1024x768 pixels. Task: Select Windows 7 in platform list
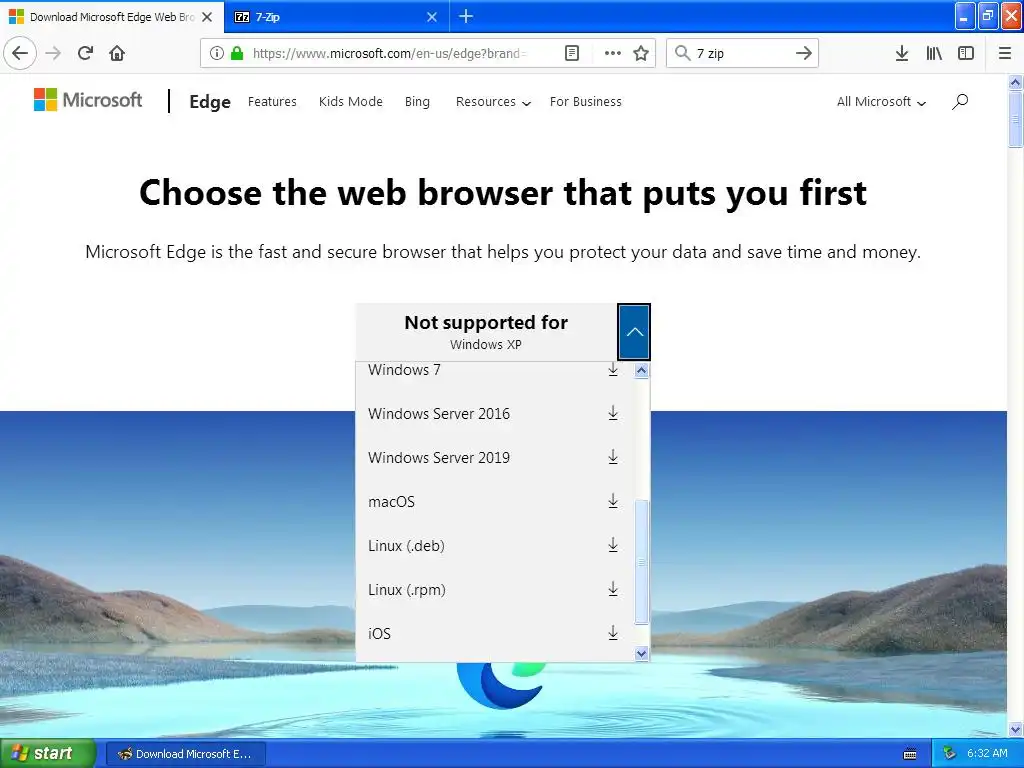pos(404,370)
